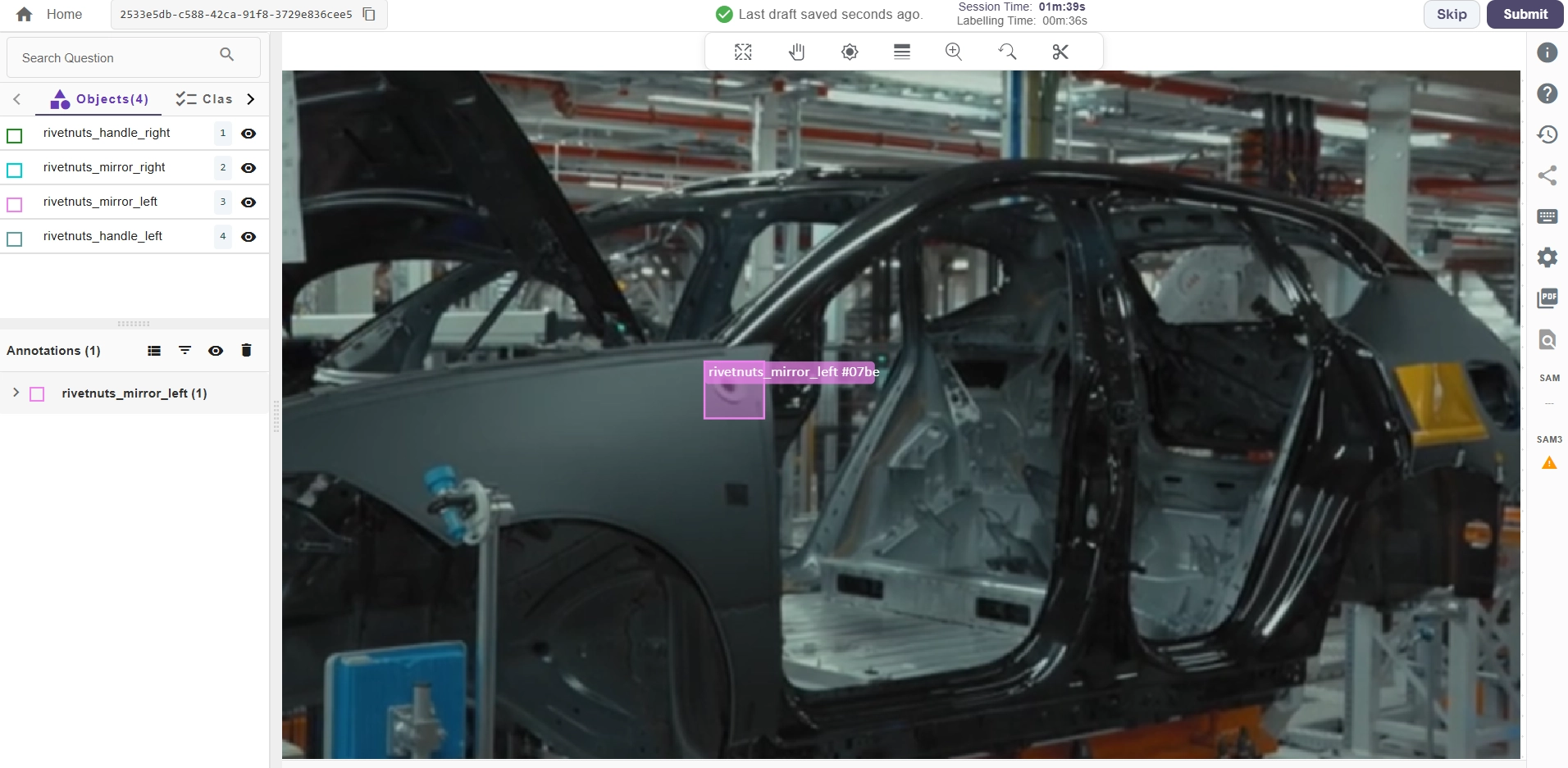Image resolution: width=1568 pixels, height=768 pixels.
Task: Open the annotation history panel
Action: point(1548,134)
